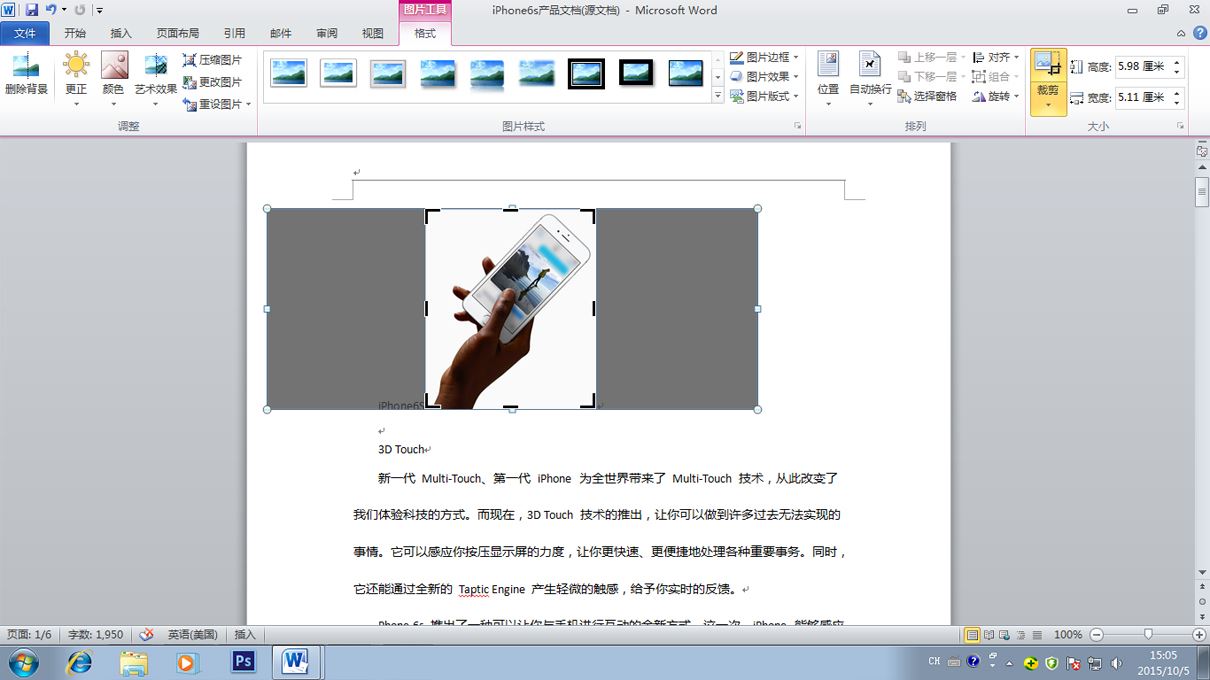This screenshot has width=1210, height=680.
Task: Click 更改图片 change picture
Action: point(213,82)
